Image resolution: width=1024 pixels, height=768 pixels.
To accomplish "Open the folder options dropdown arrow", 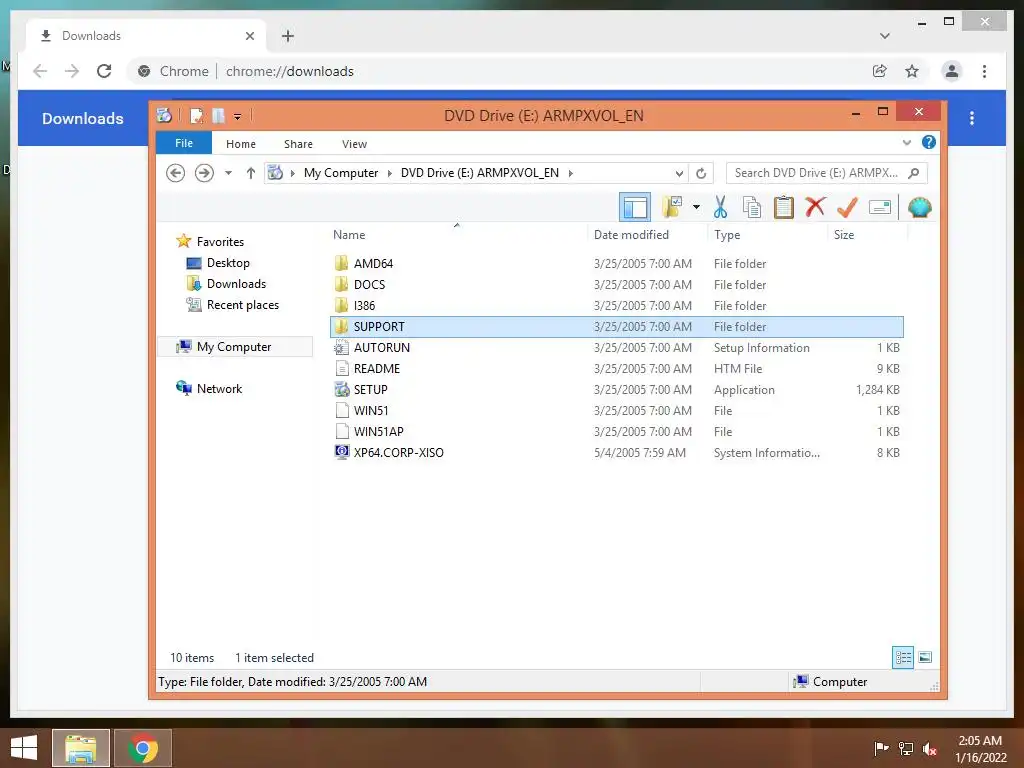I will coord(696,208).
